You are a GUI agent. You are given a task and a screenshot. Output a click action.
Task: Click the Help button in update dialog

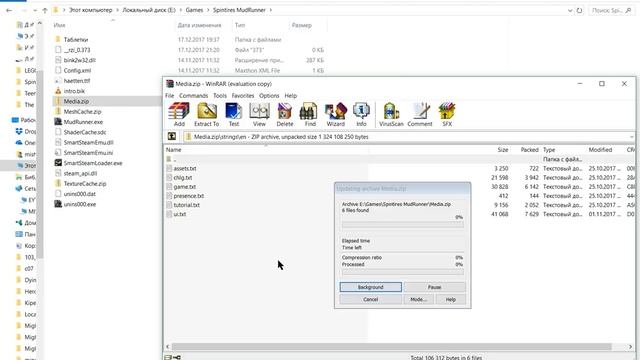click(x=451, y=299)
